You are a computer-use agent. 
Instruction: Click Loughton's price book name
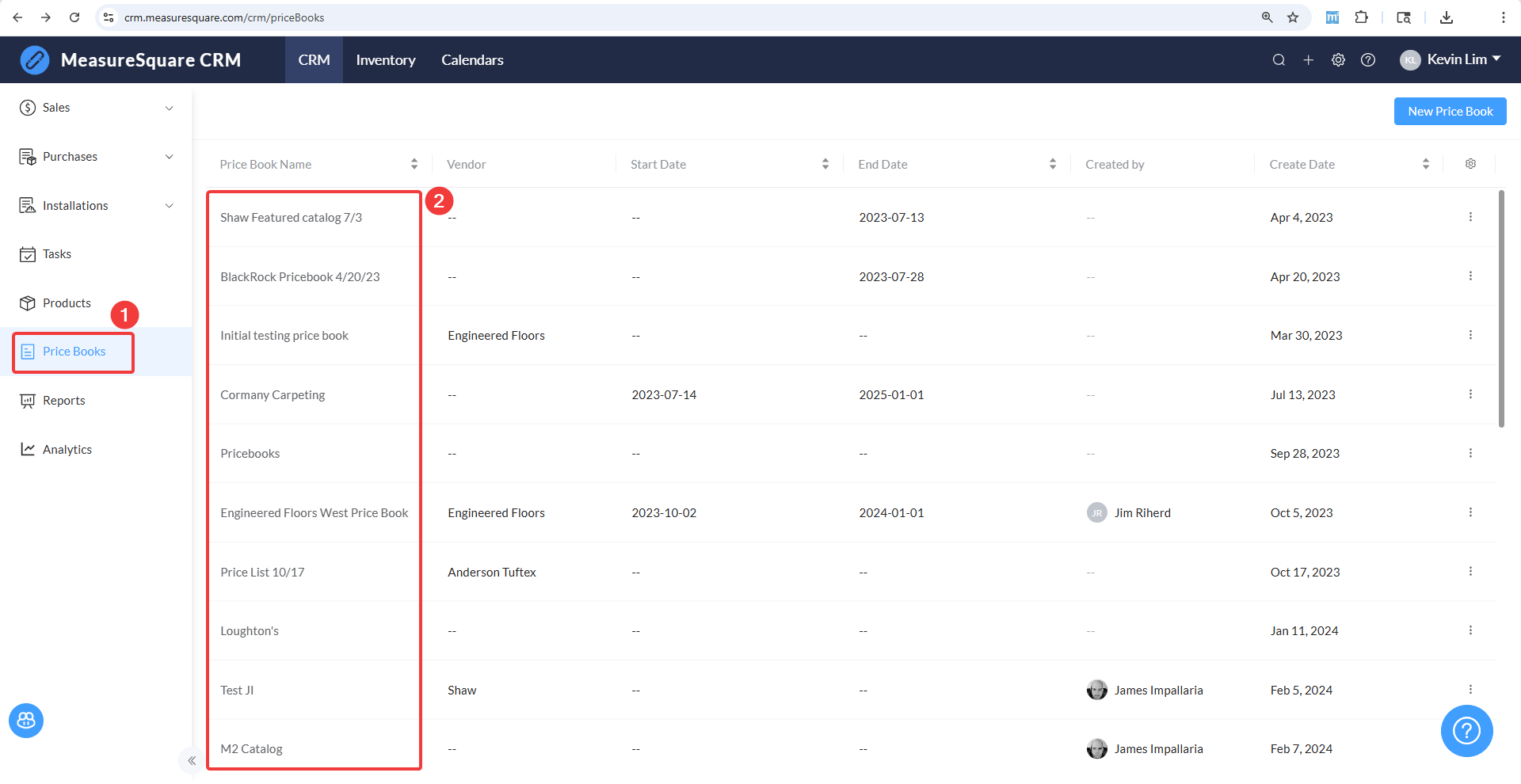250,631
